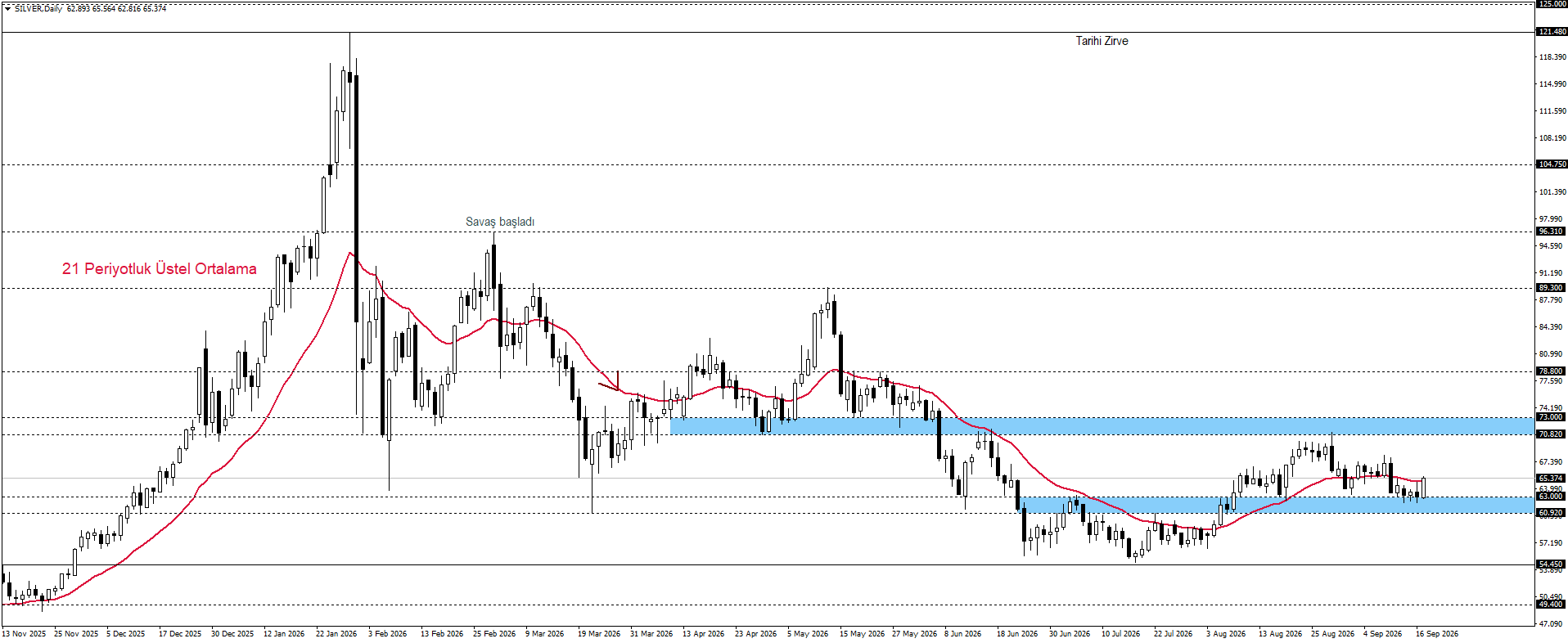Select the short dark red trendline near 19 Mar
This screenshot has width=1568, height=643.
[610, 387]
